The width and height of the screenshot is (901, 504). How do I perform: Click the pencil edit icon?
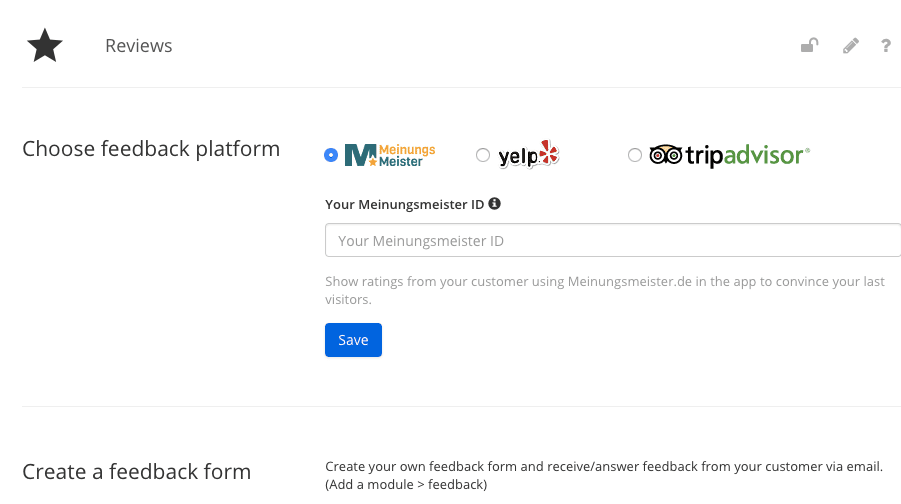pyautogui.click(x=851, y=45)
